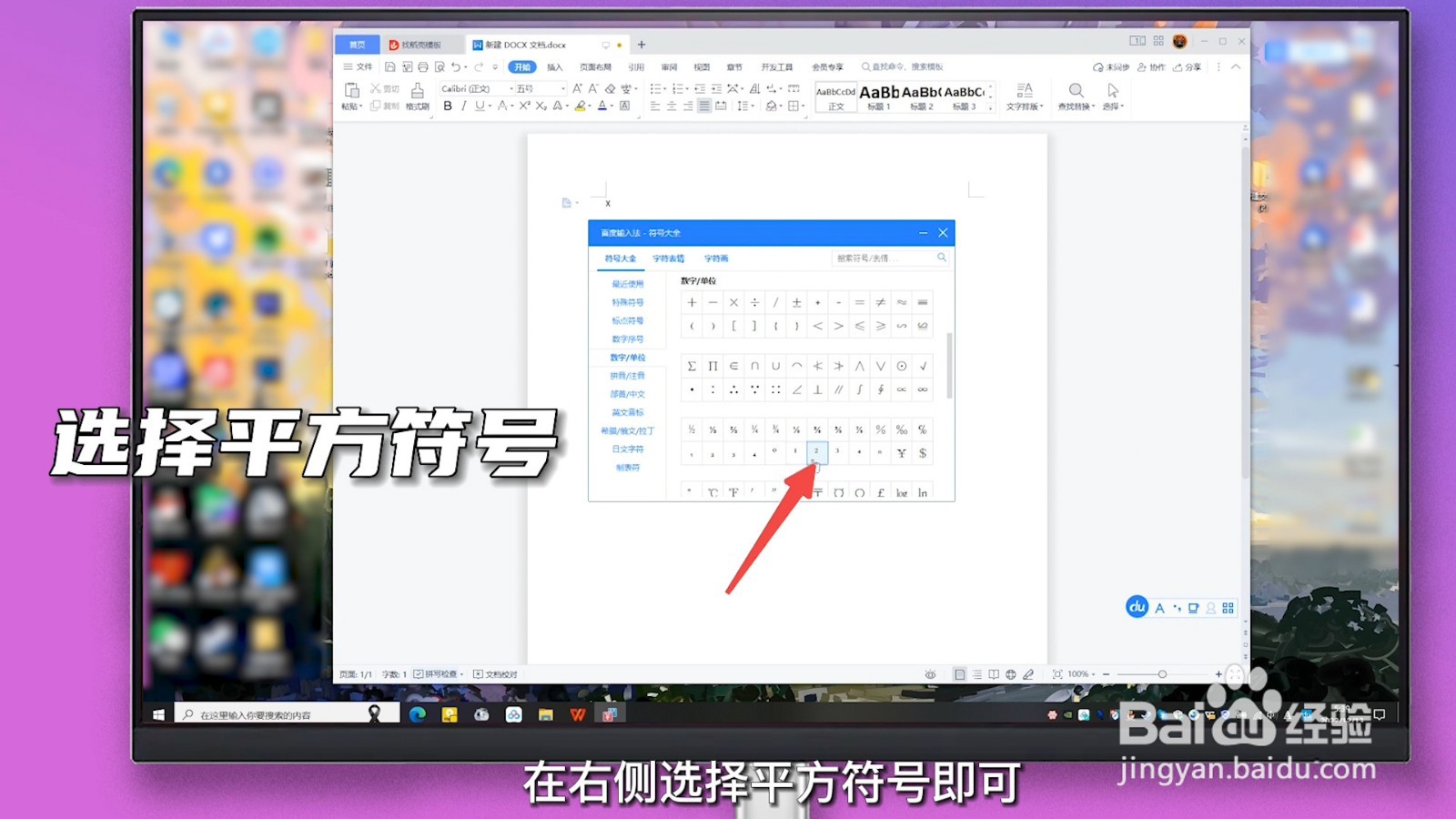Open the Calibri font name dropdown

tap(508, 89)
